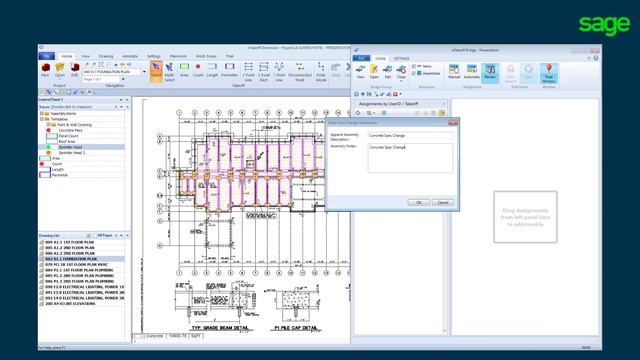Viewport: 640px width, 360px height.
Task: Click the Assembly Notes text area
Action: 410,158
